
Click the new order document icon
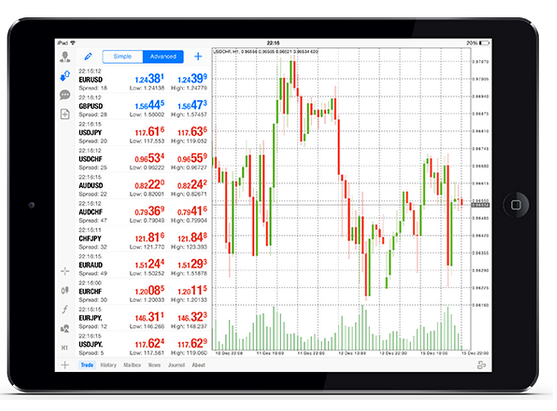tap(65, 114)
